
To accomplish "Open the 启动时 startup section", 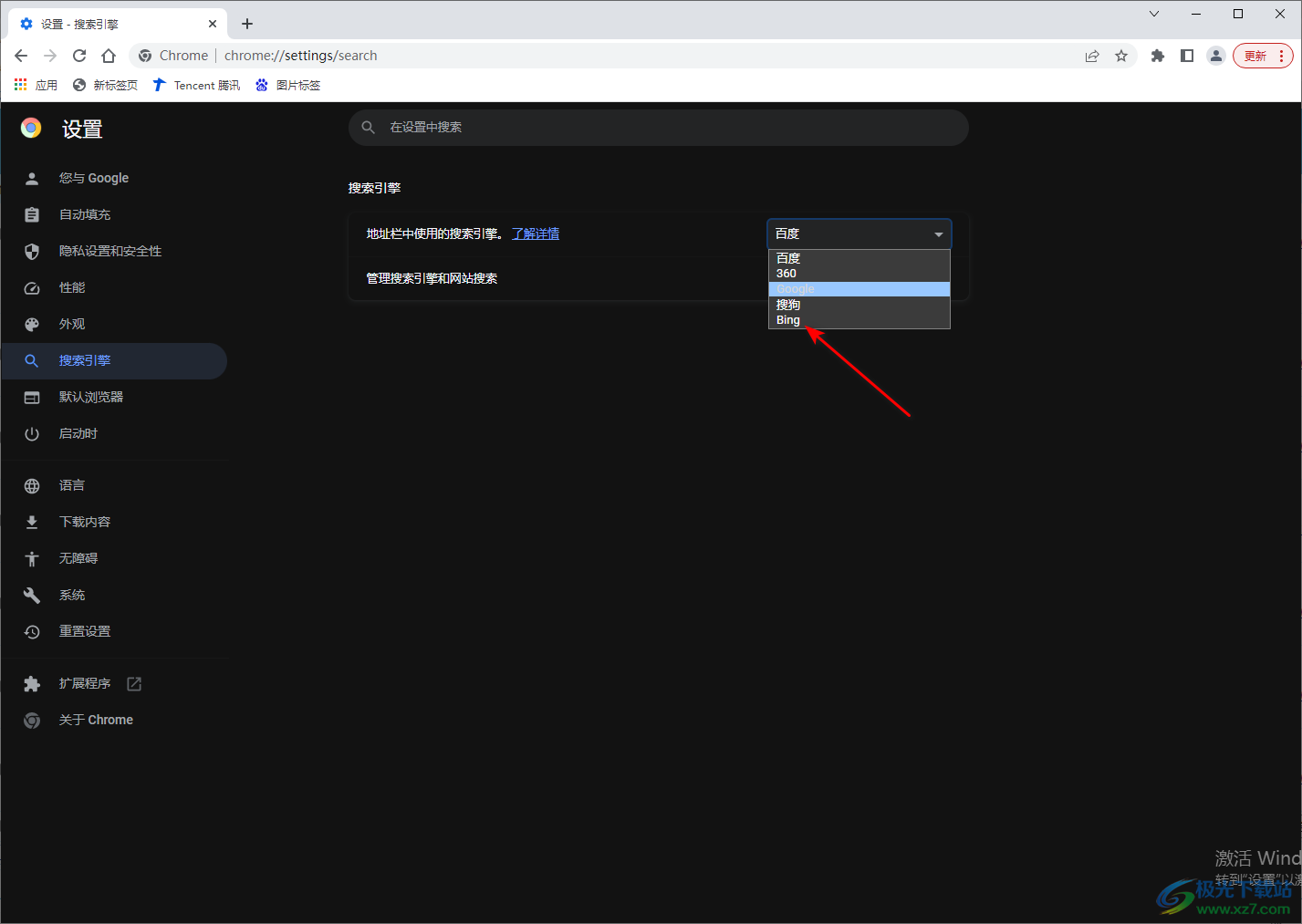I will pos(114,433).
